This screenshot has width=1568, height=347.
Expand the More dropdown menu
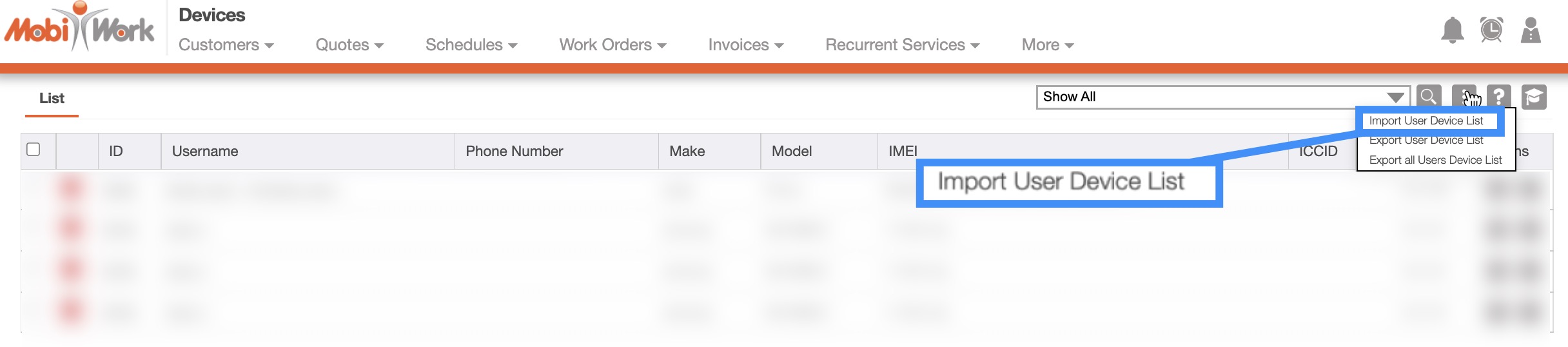click(x=1047, y=45)
